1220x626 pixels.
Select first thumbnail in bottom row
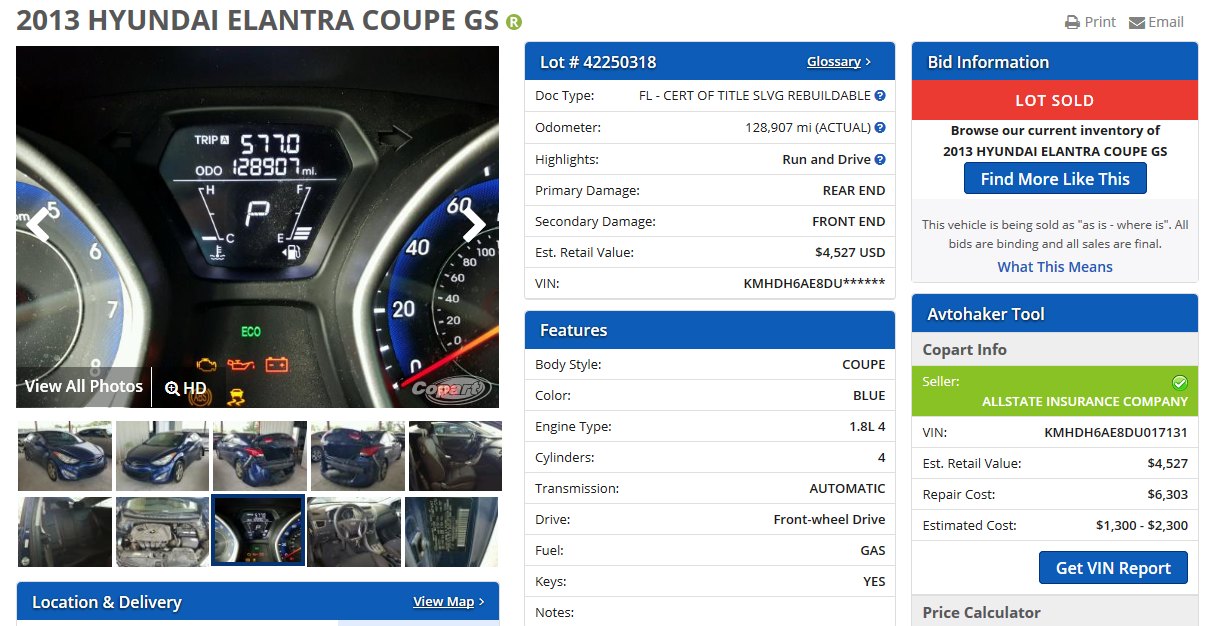pos(65,532)
